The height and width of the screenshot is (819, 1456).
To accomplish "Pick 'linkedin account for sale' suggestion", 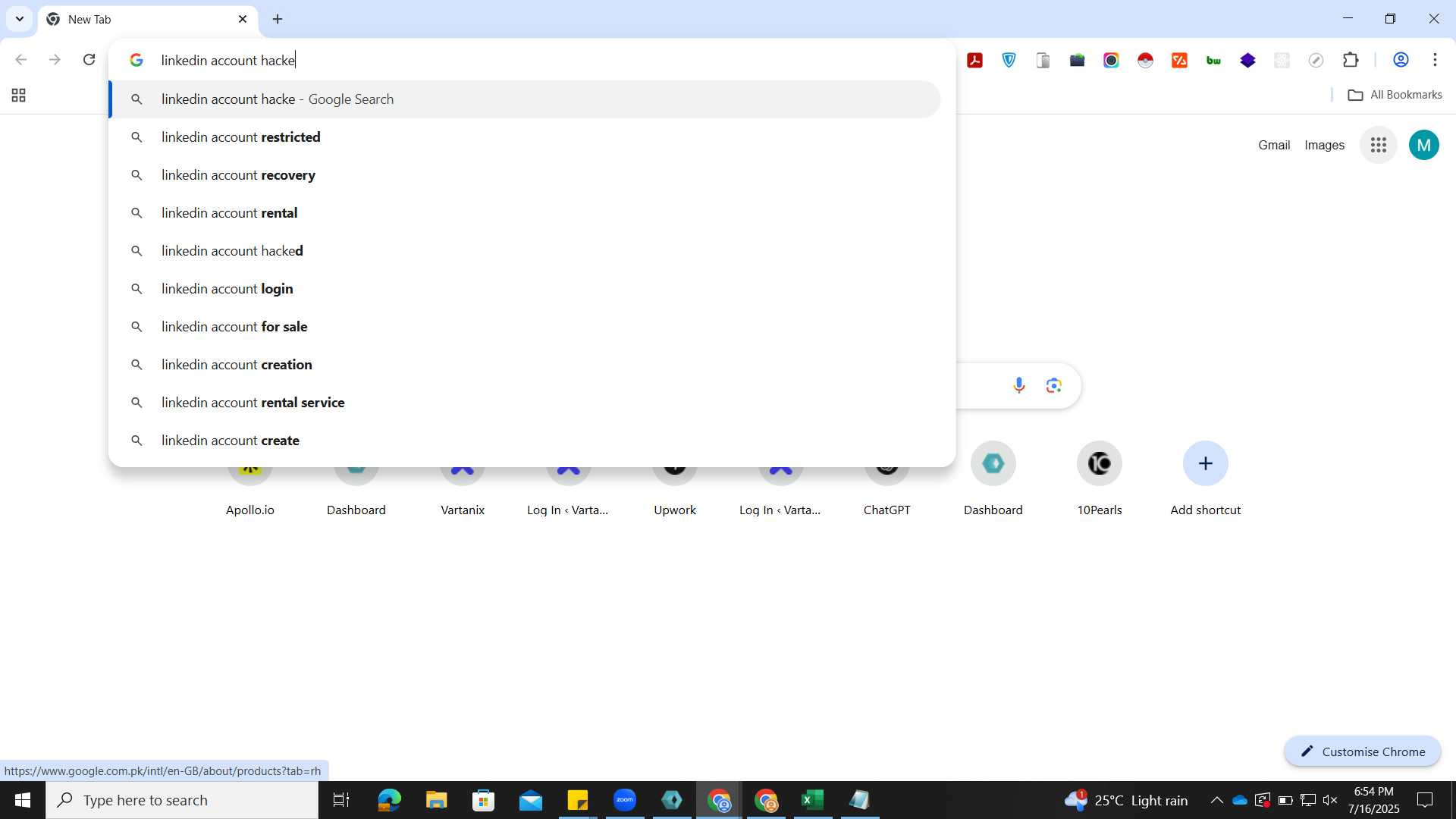I will click(525, 327).
